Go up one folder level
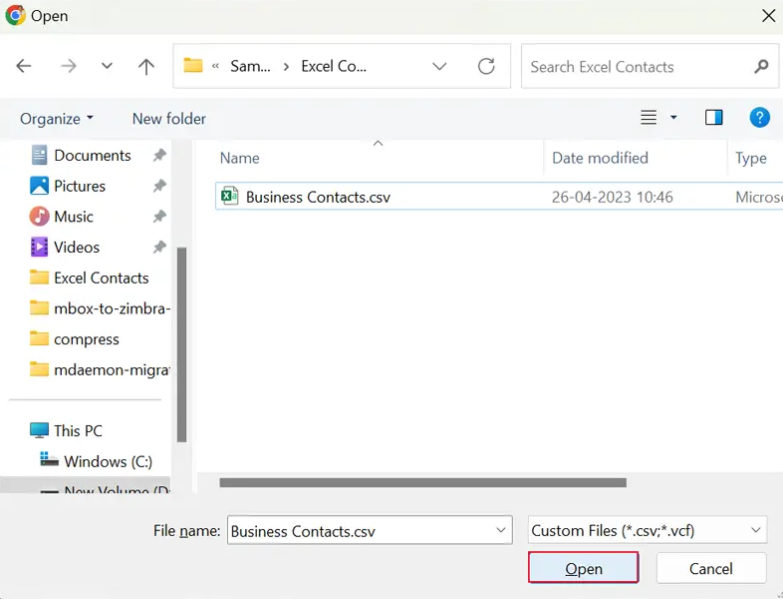Viewport: 783px width, 599px height. [146, 66]
